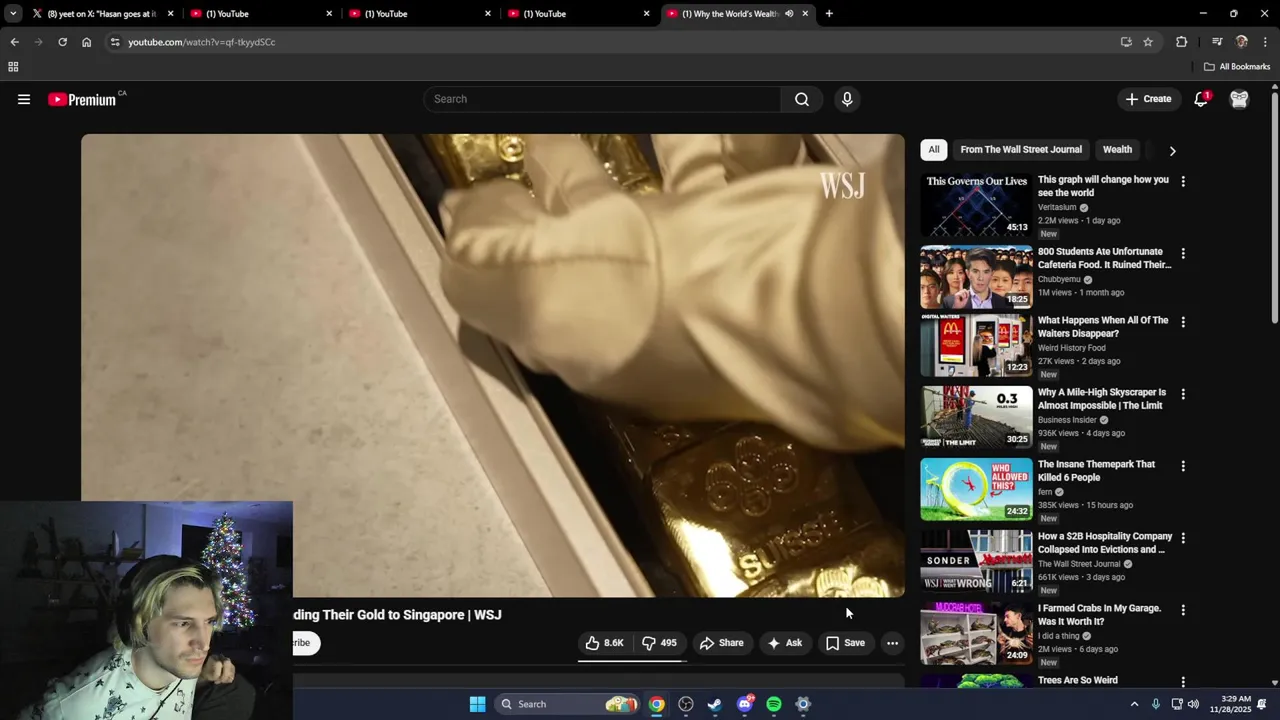Open the media controls icon in Chrome toolbar
Screen dimensions: 1280x720
[x=1217, y=42]
